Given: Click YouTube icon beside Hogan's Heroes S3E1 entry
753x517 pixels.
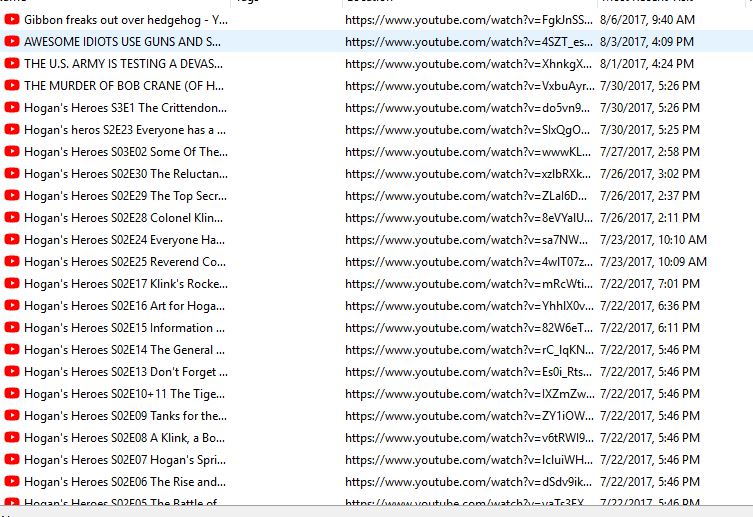Looking at the screenshot, I should coord(12,107).
